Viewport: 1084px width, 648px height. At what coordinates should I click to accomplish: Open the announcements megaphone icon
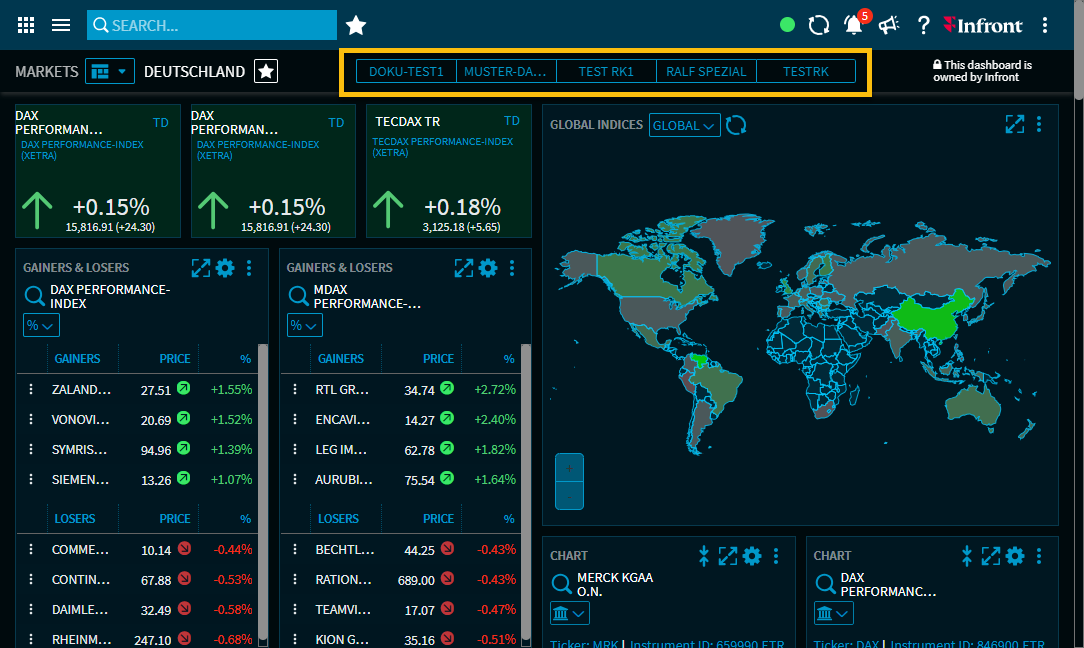(x=888, y=25)
